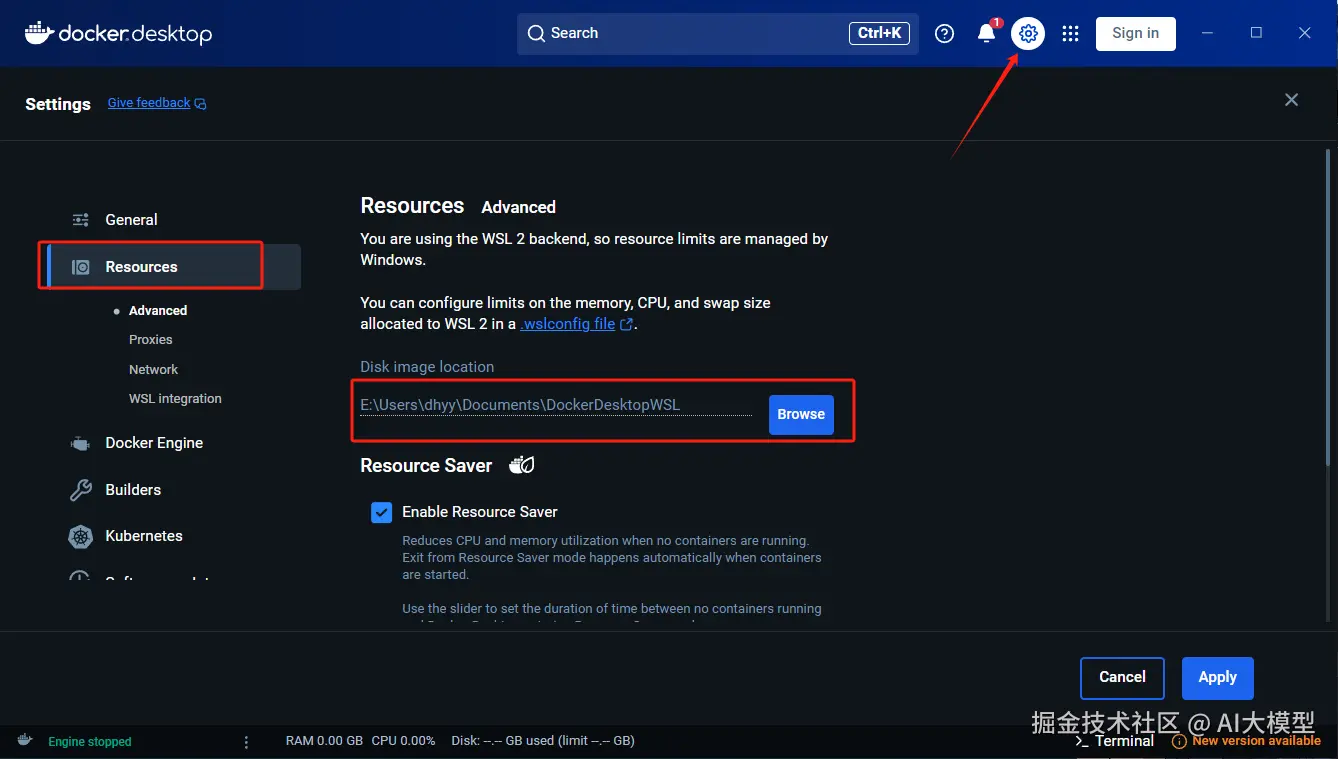Click the Disk usage status text

click(x=543, y=741)
